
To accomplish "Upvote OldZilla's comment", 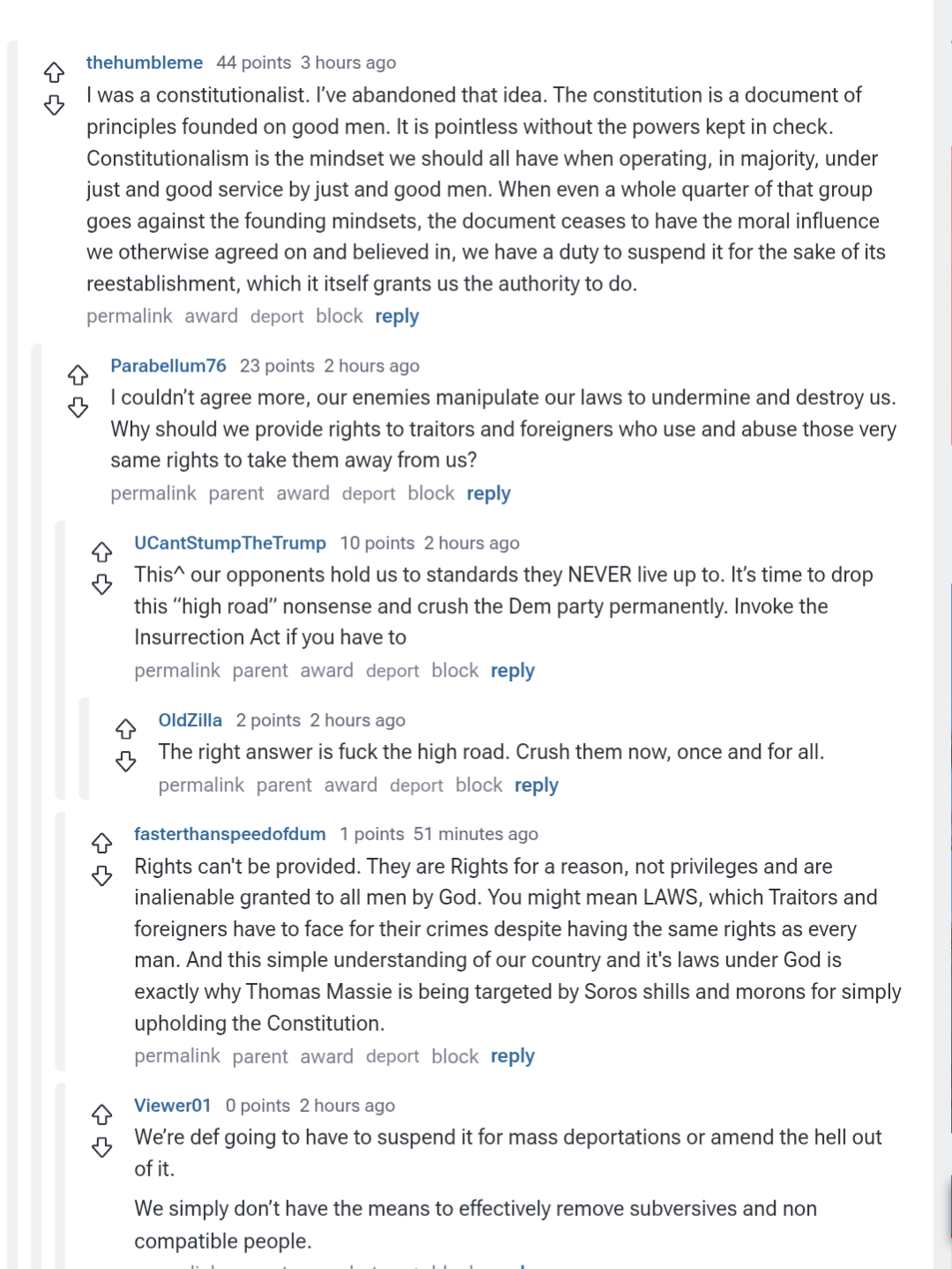I will click(125, 729).
